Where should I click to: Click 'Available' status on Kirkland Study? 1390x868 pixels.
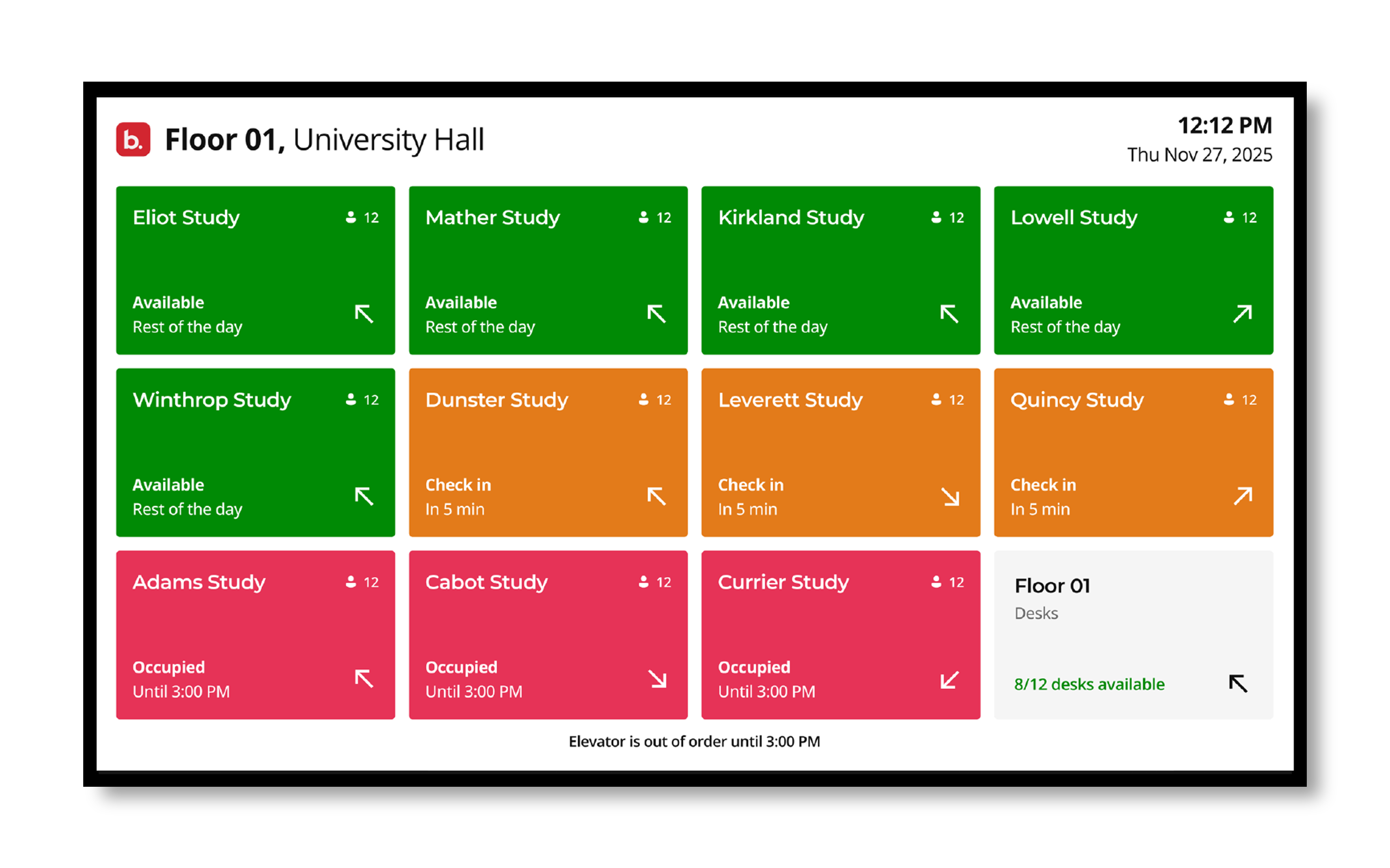(x=753, y=302)
